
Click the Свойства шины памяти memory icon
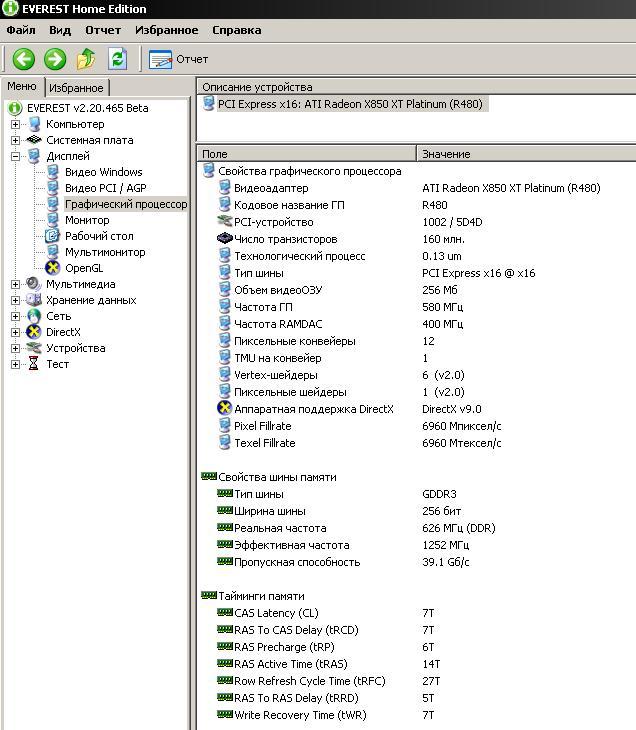coord(209,476)
